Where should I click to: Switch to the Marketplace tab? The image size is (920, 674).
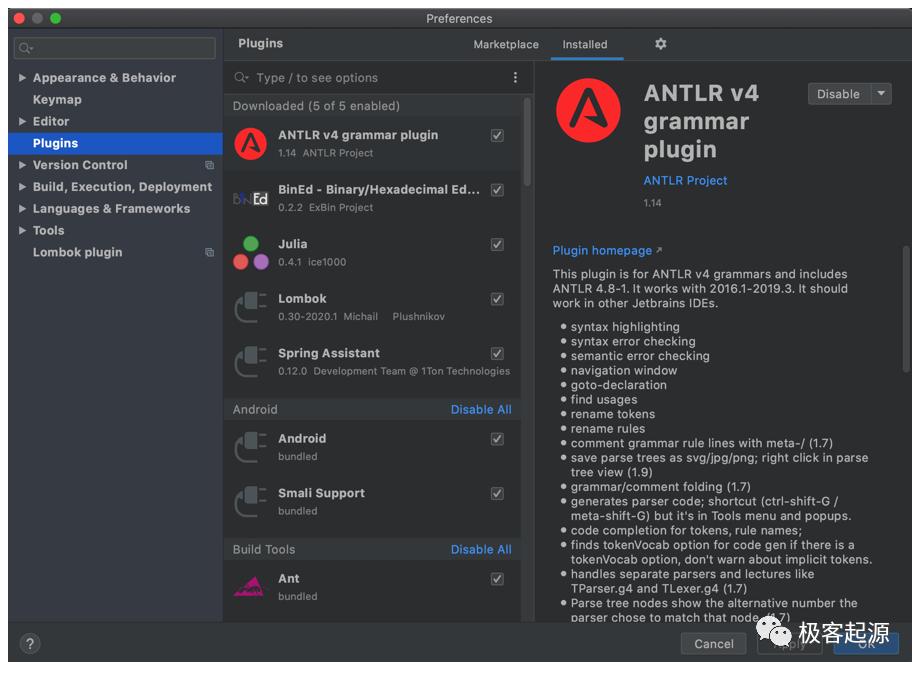506,45
